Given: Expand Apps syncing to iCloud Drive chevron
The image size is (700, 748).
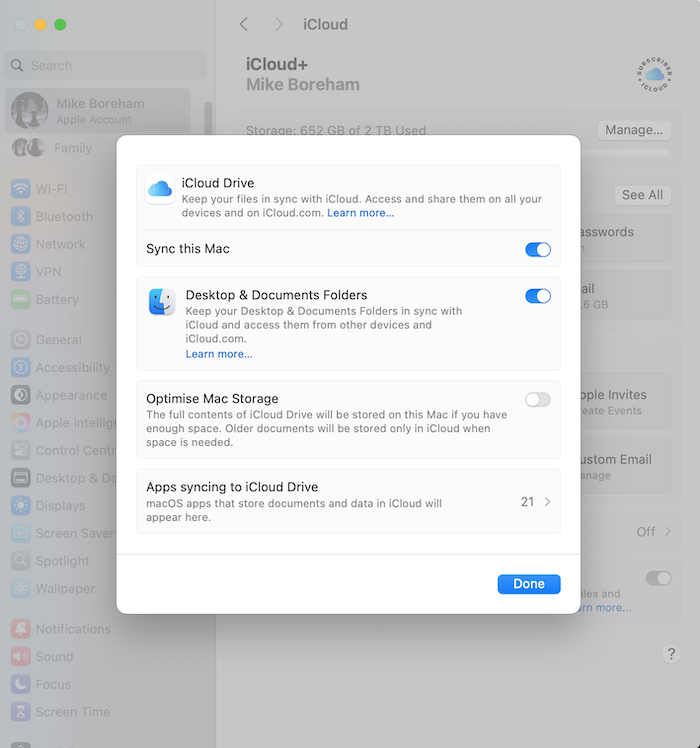Looking at the screenshot, I should [x=547, y=502].
